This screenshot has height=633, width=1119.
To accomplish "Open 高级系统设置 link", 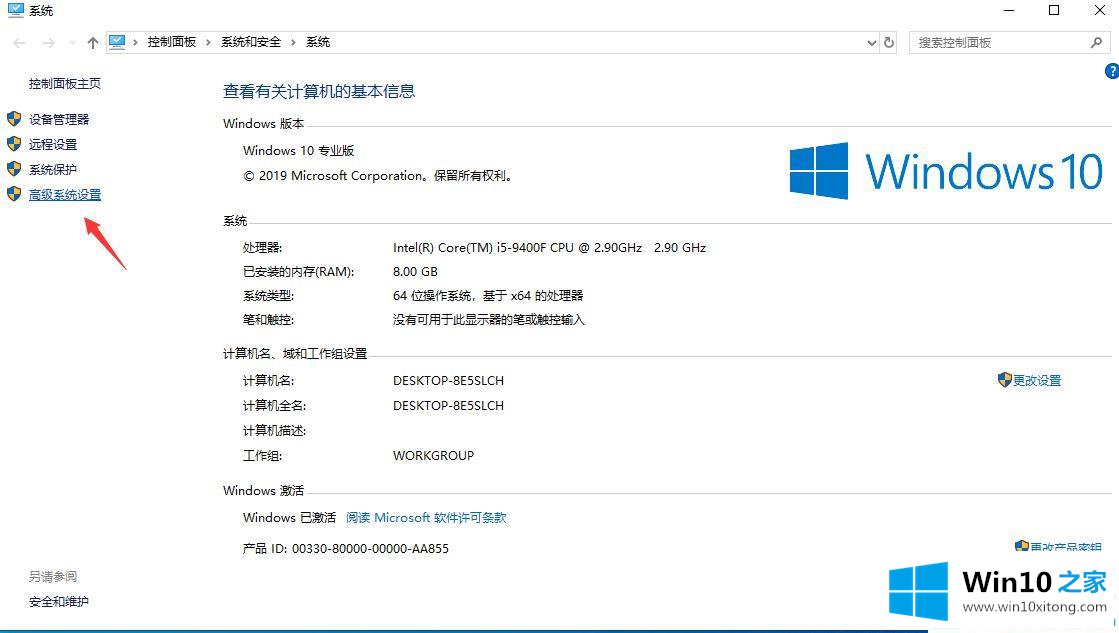I will coord(65,194).
